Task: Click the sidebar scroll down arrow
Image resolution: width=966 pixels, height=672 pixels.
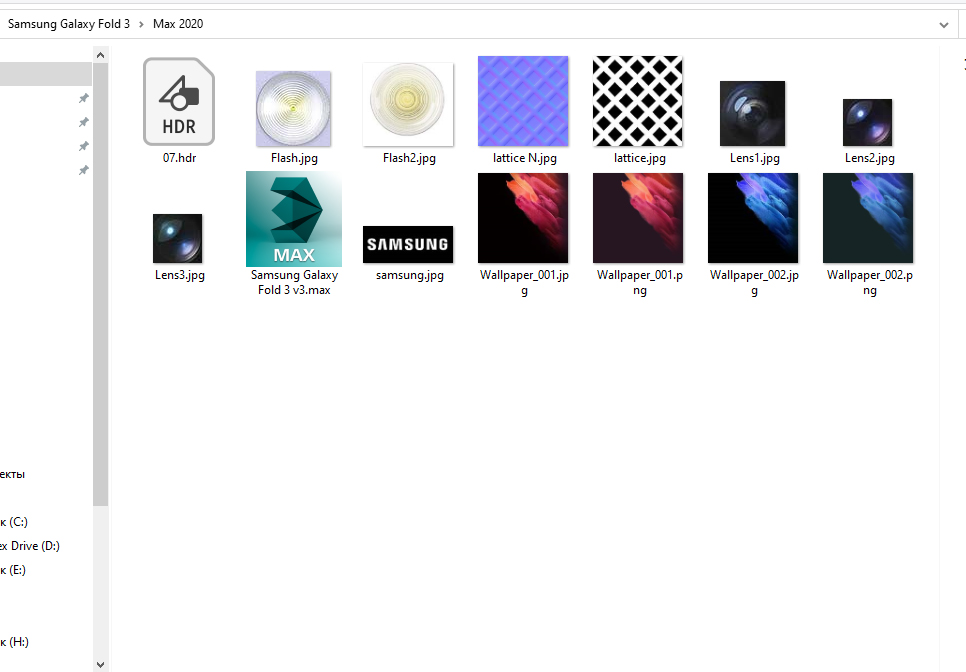Action: coord(100,665)
